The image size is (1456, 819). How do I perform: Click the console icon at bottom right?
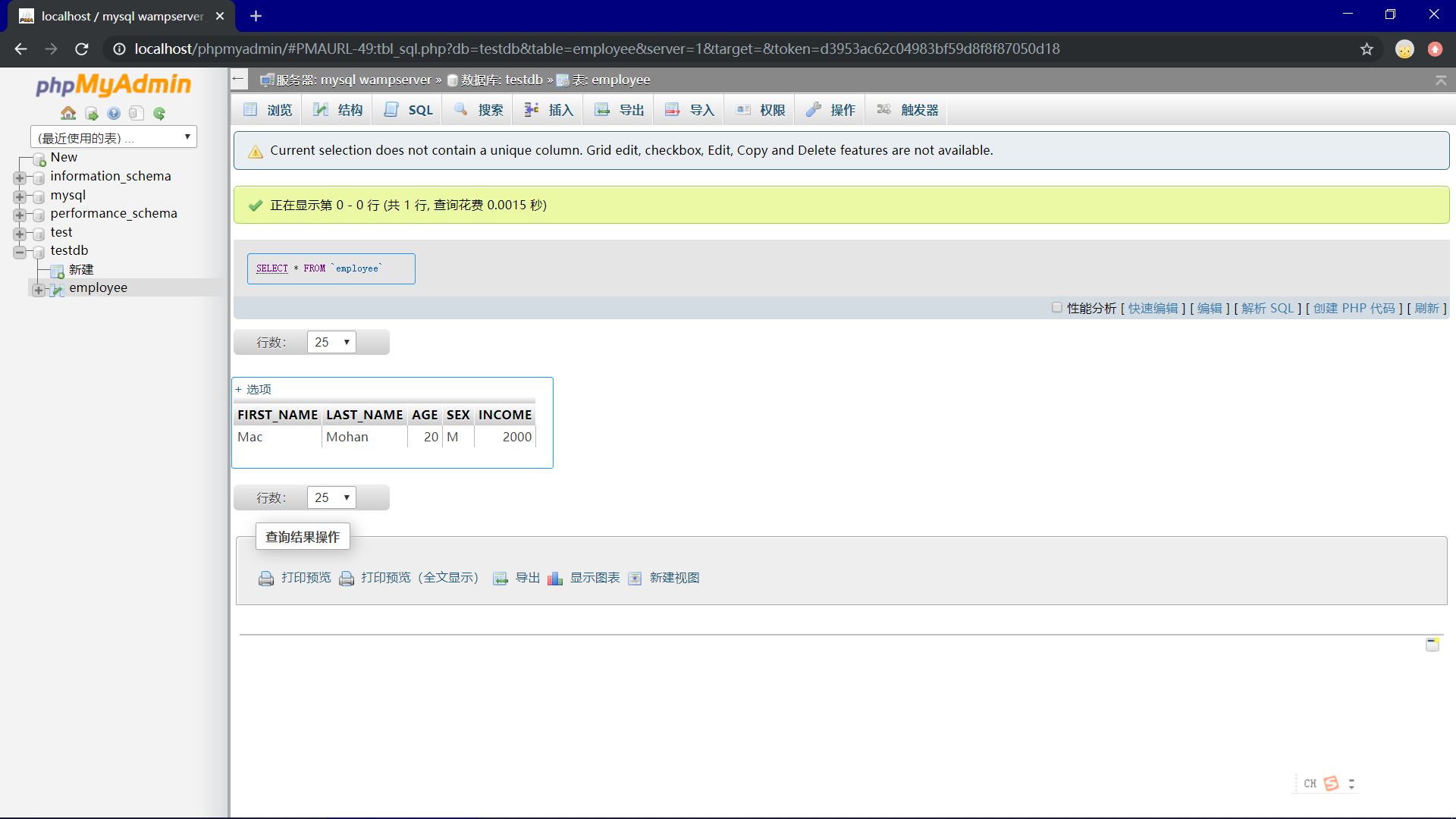tap(1432, 645)
